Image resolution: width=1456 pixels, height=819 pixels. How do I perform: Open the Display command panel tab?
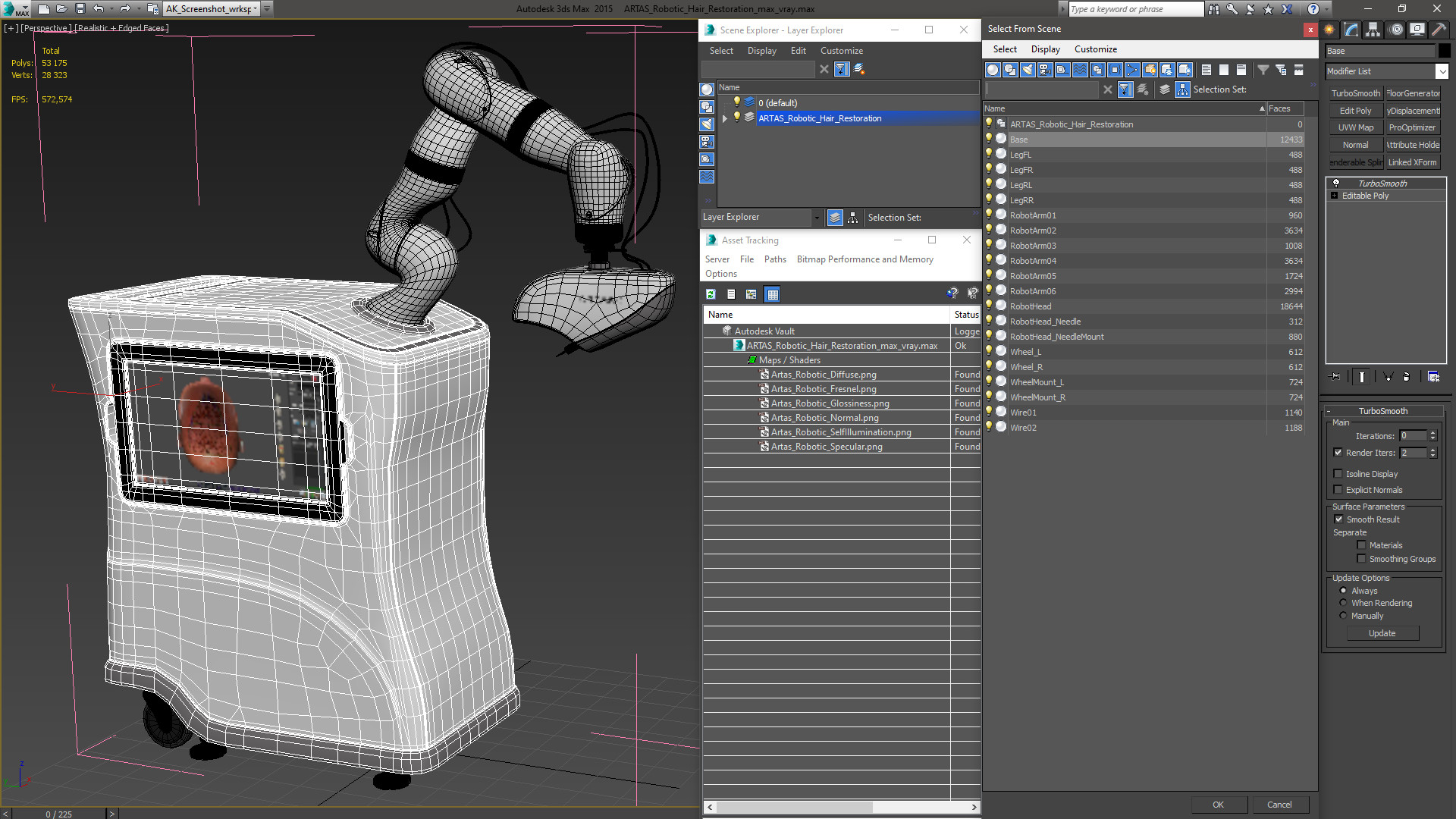(x=1417, y=30)
